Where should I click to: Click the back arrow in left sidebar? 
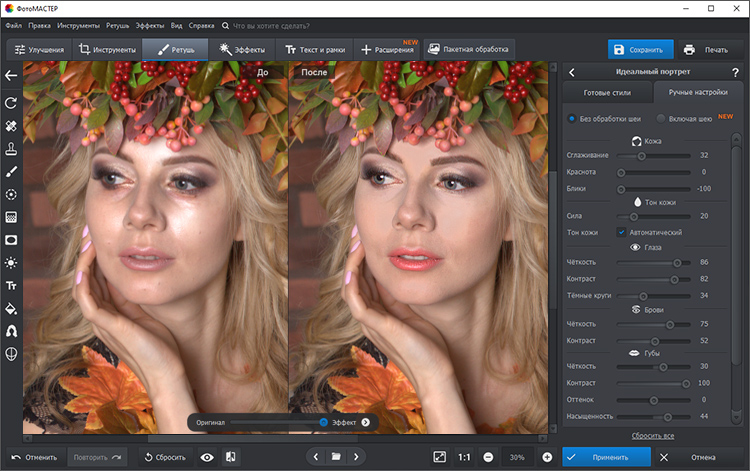(x=11, y=75)
